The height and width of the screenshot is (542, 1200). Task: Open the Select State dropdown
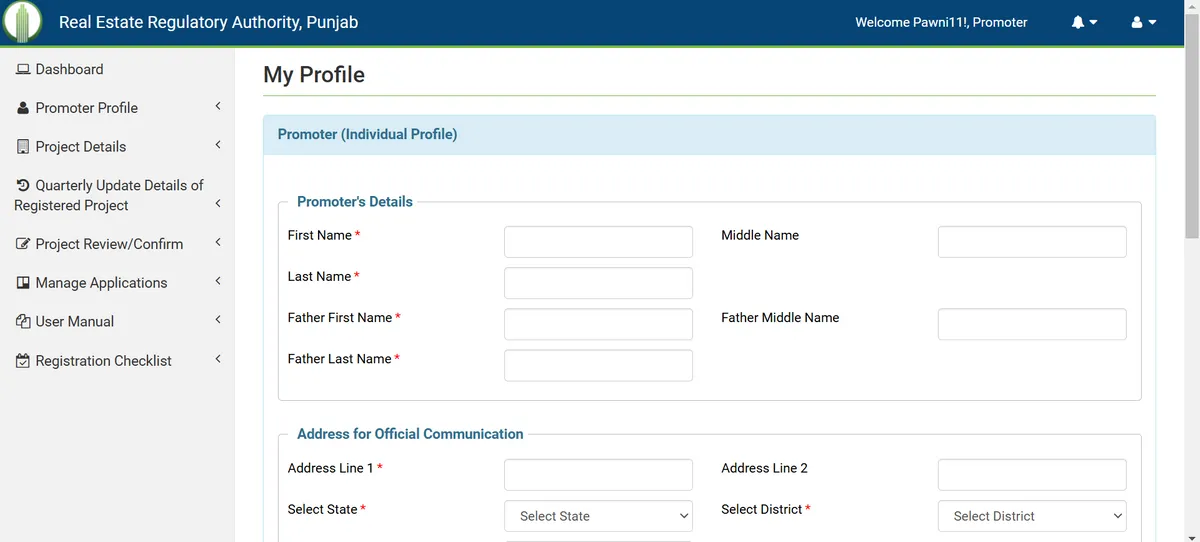[598, 516]
